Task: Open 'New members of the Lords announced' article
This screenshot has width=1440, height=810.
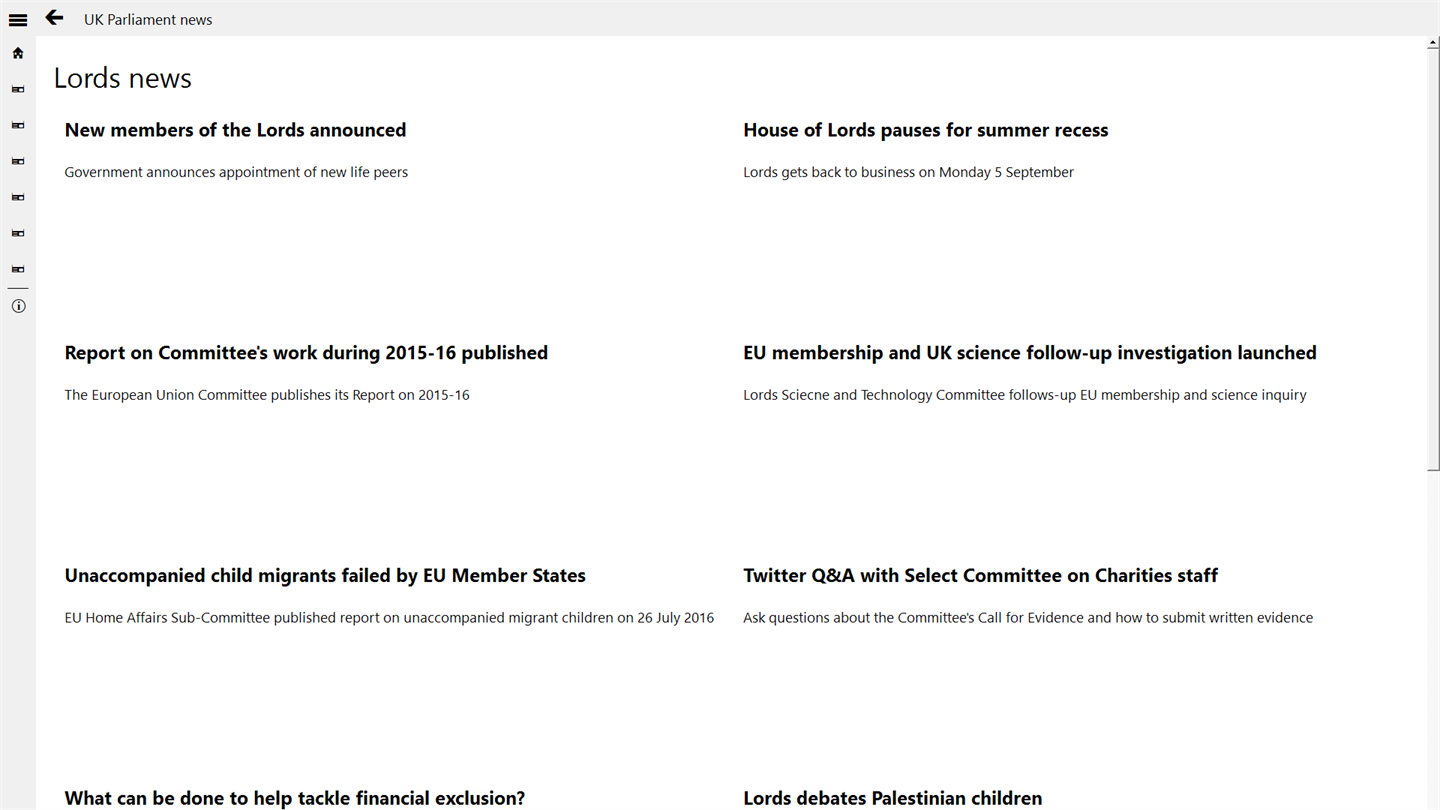Action: click(235, 130)
